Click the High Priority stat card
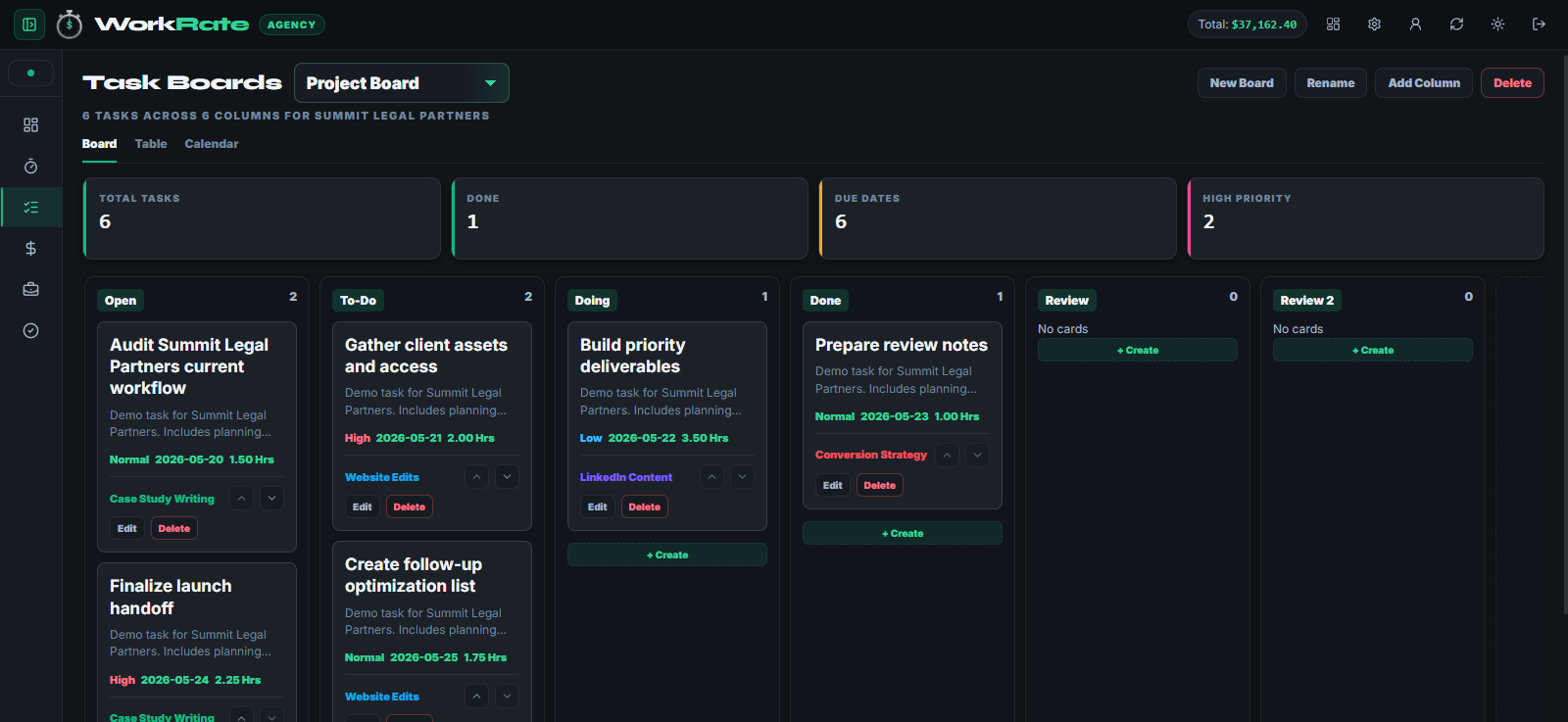 point(1366,218)
